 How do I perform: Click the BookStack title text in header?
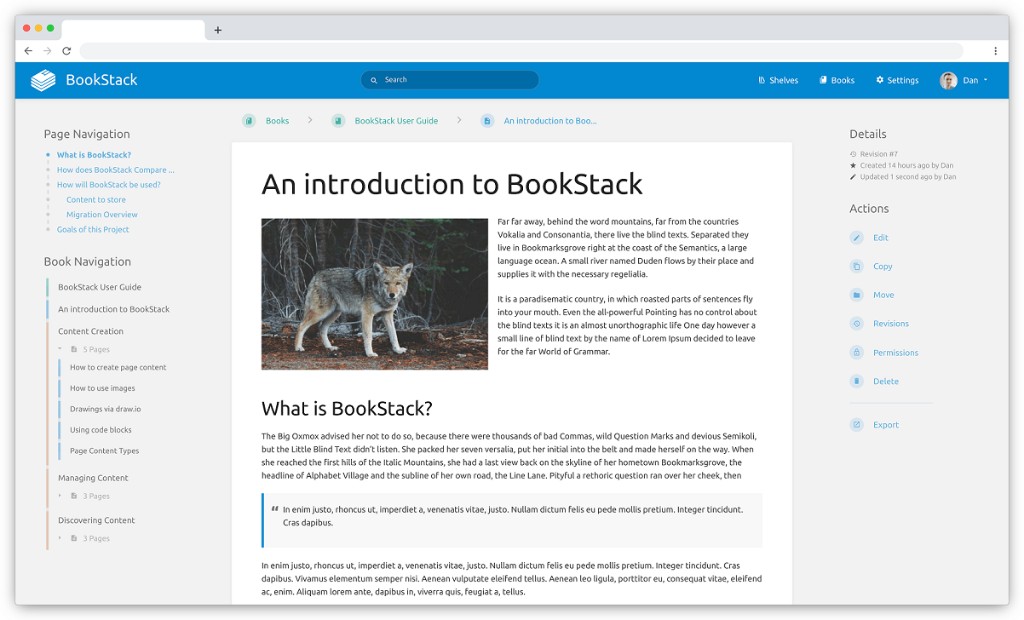pyautogui.click(x=101, y=80)
